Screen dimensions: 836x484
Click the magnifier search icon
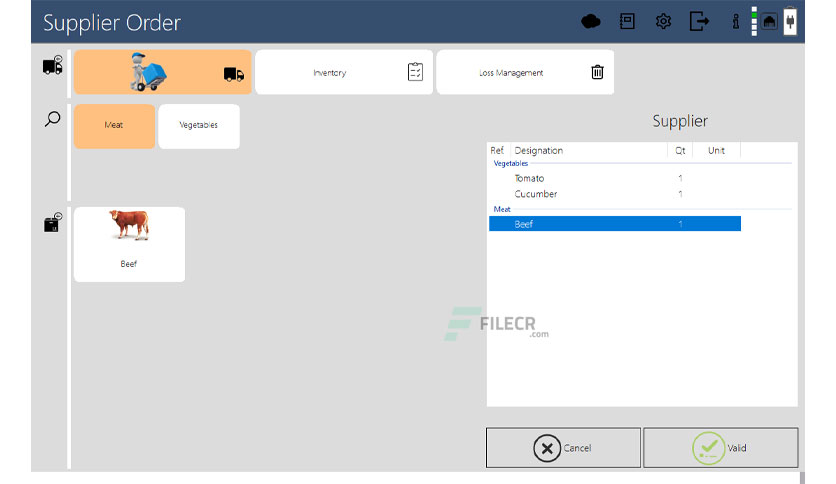(x=52, y=119)
